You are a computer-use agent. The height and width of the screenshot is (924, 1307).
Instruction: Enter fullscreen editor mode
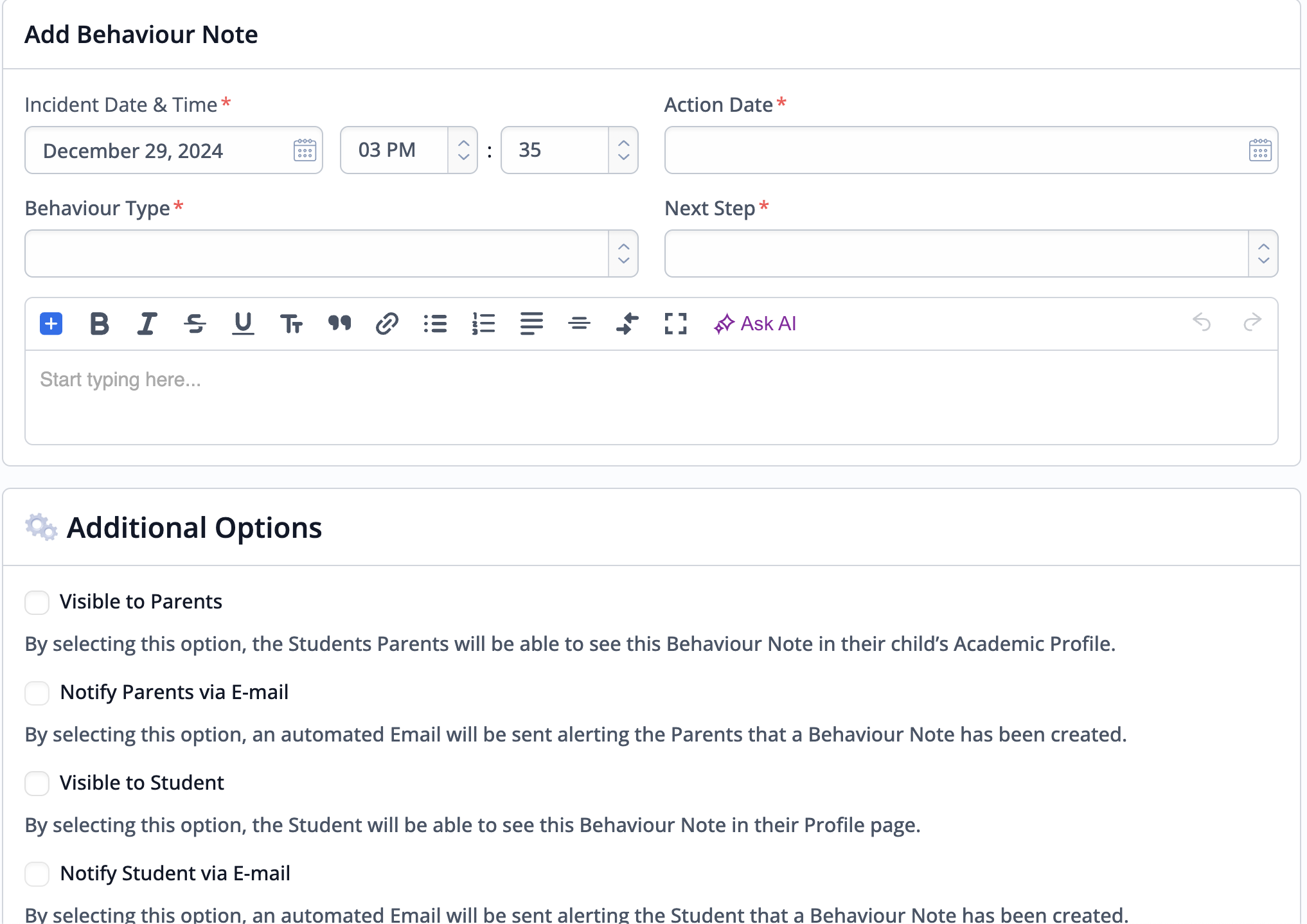pos(675,323)
